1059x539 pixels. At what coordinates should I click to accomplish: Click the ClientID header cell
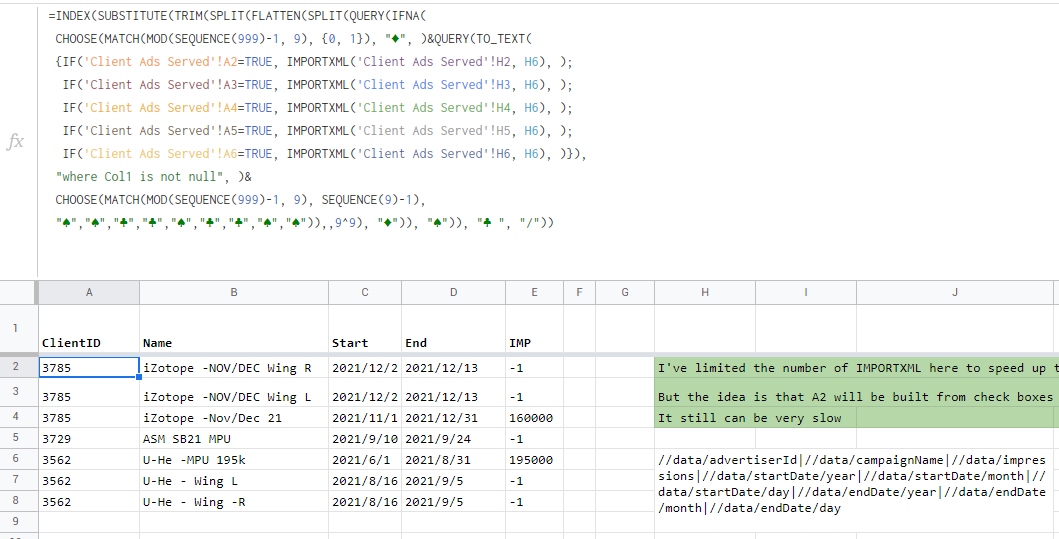pos(88,328)
